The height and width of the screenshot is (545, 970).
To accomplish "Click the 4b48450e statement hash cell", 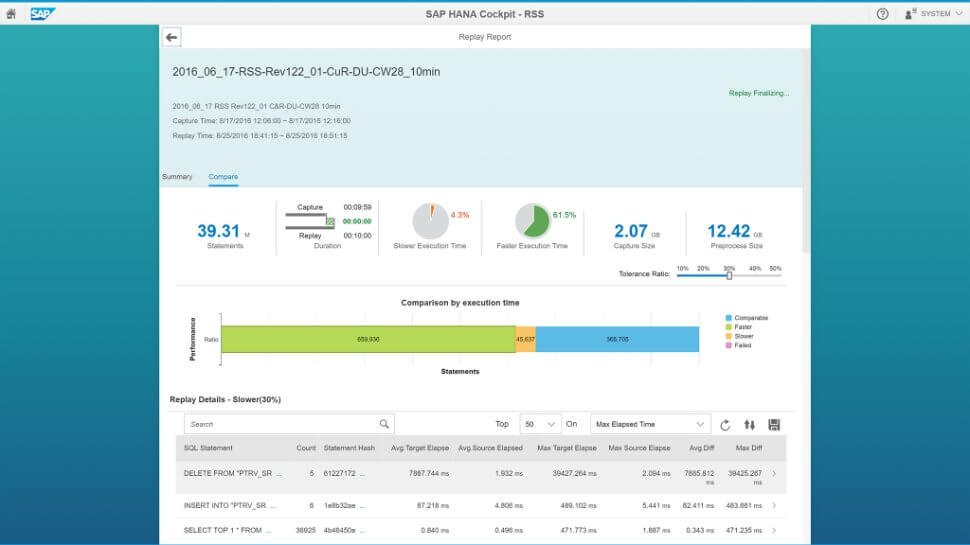I will pyautogui.click(x=344, y=530).
